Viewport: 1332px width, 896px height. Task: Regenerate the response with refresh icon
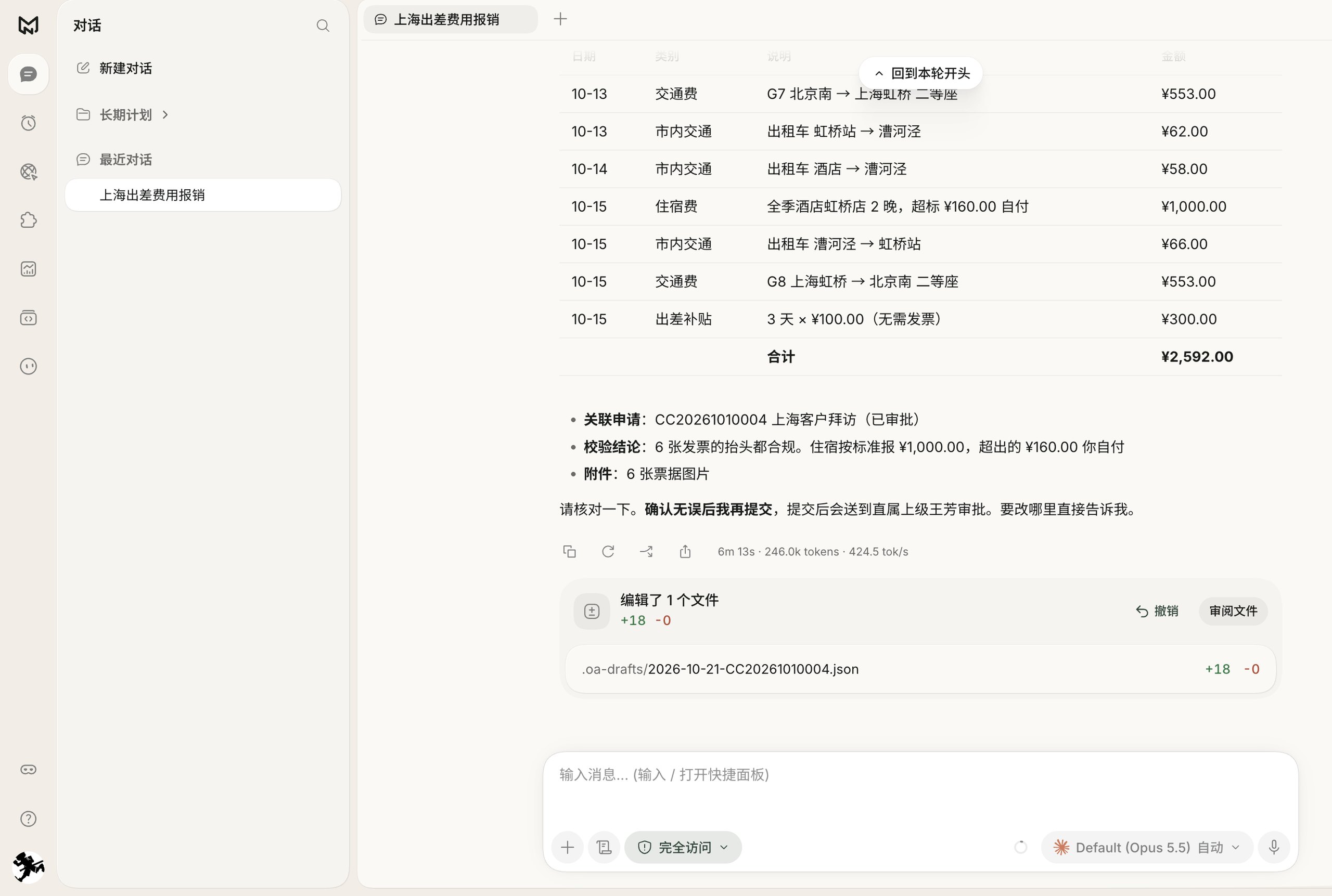tap(608, 551)
